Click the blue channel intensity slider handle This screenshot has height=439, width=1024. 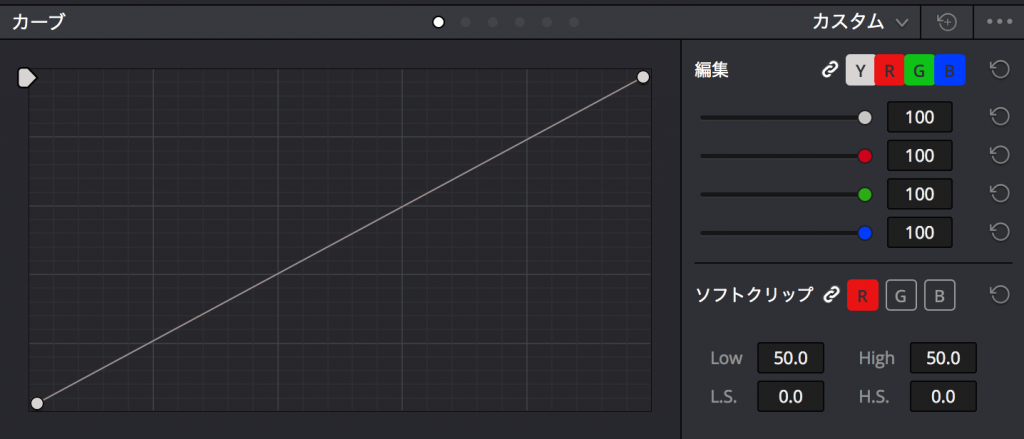[865, 232]
